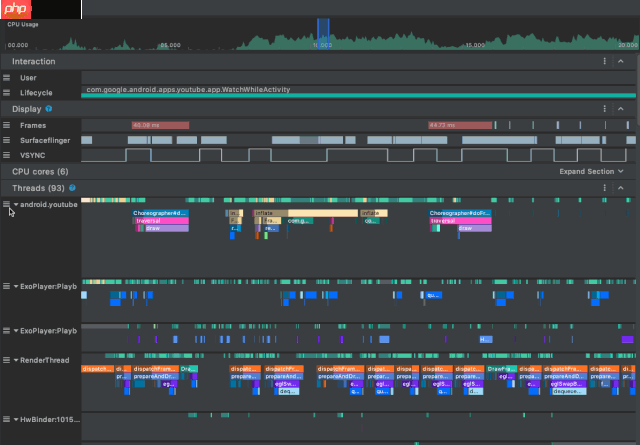Collapse the Threads section
Viewport: 640px width, 445px height.
(x=621, y=188)
